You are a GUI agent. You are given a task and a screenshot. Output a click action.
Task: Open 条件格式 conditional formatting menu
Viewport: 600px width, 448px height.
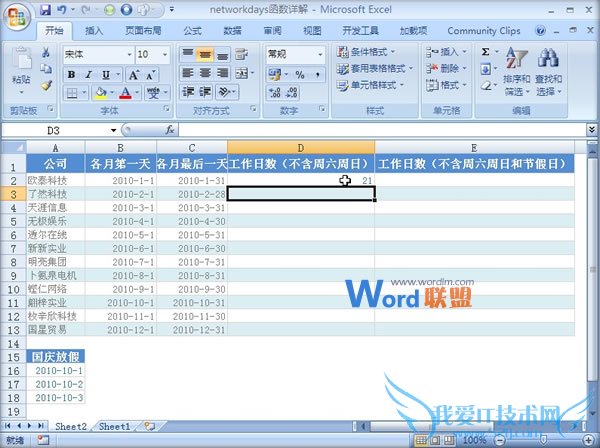pyautogui.click(x=366, y=52)
